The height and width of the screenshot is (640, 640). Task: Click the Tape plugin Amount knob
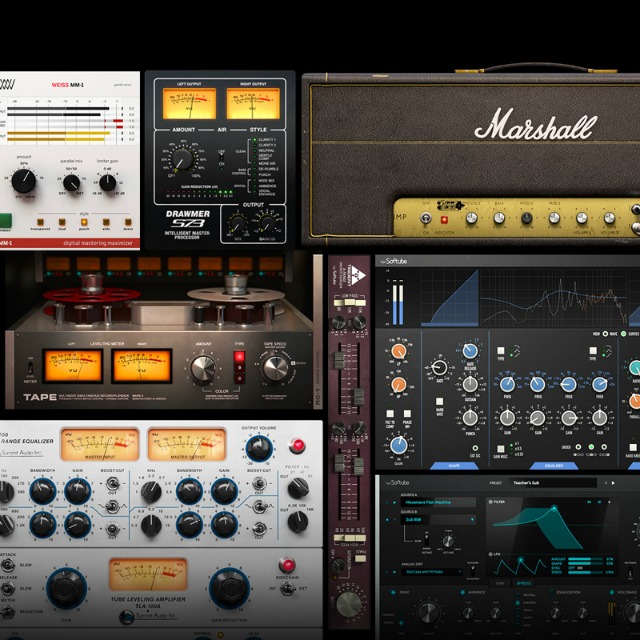coord(203,368)
